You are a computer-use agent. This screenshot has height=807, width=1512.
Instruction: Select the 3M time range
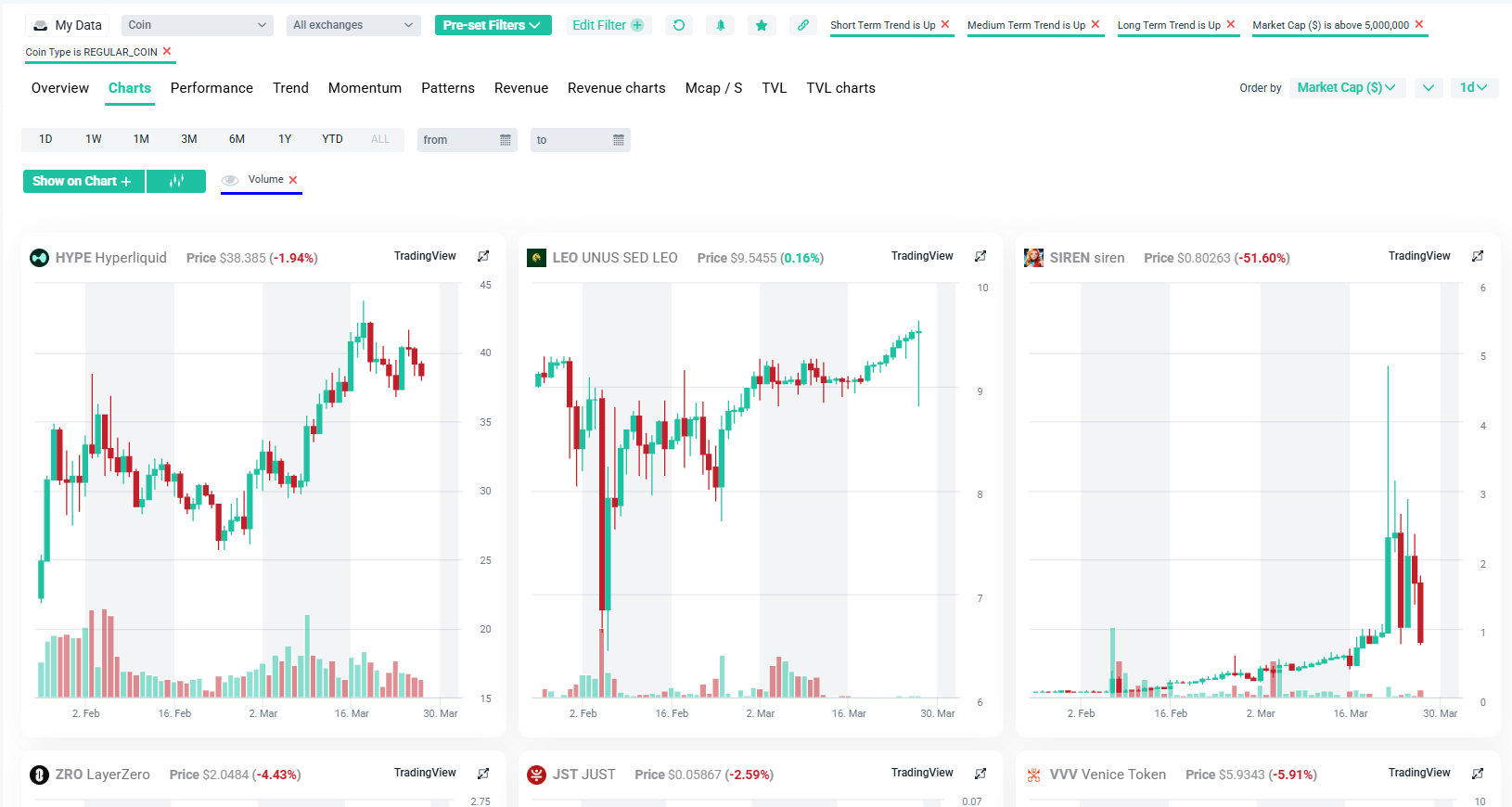pos(189,139)
